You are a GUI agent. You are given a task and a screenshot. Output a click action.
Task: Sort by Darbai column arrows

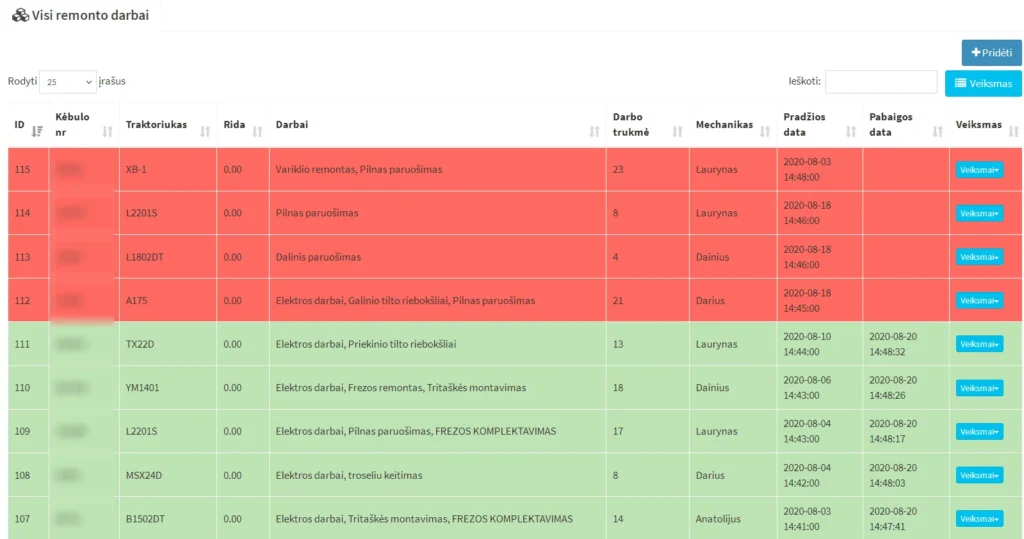click(594, 131)
